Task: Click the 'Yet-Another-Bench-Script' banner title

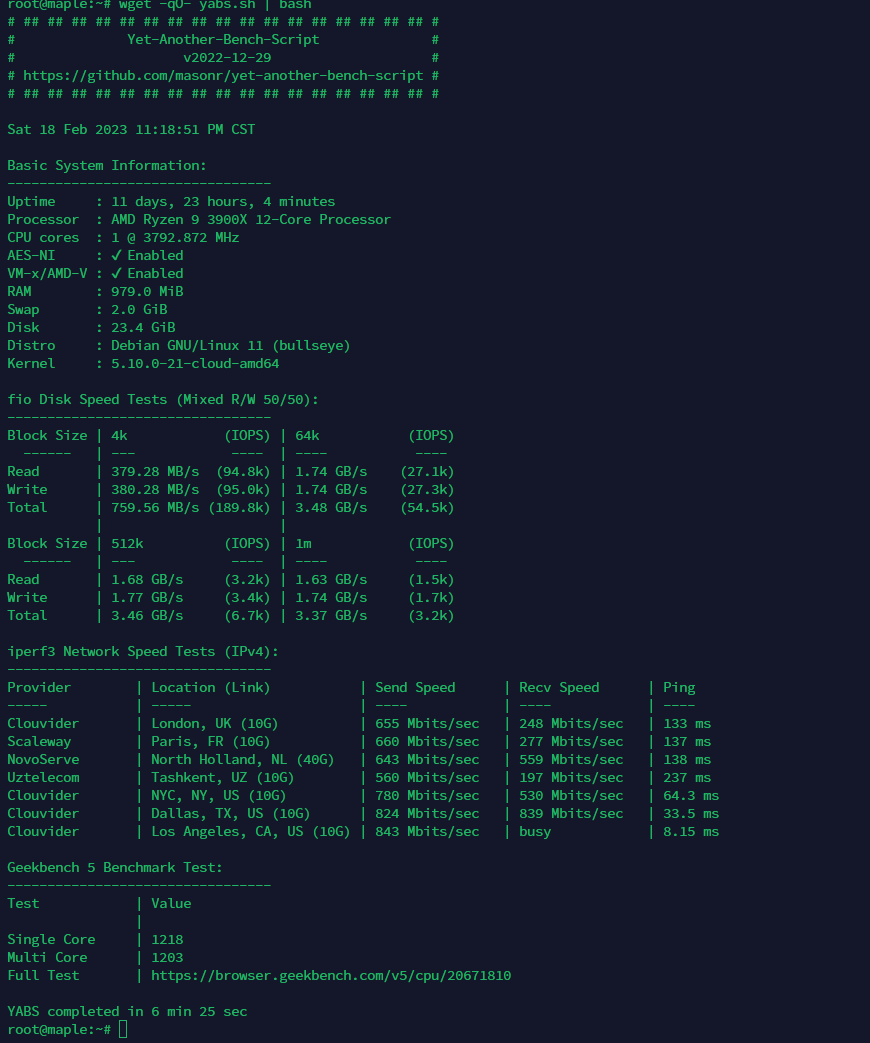Action: (x=223, y=40)
